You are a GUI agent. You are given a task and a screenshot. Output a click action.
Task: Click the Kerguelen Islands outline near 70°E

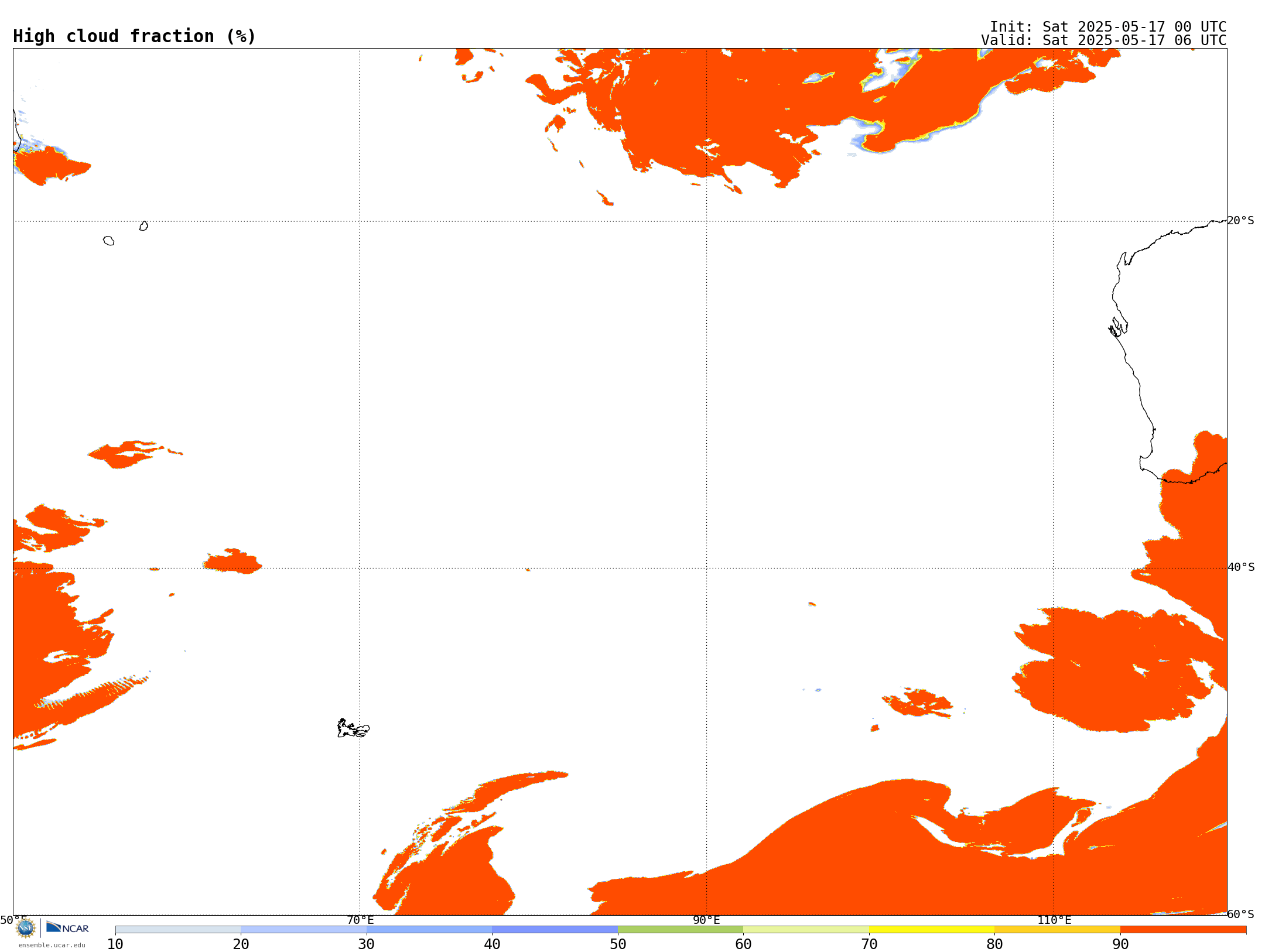pyautogui.click(x=353, y=728)
